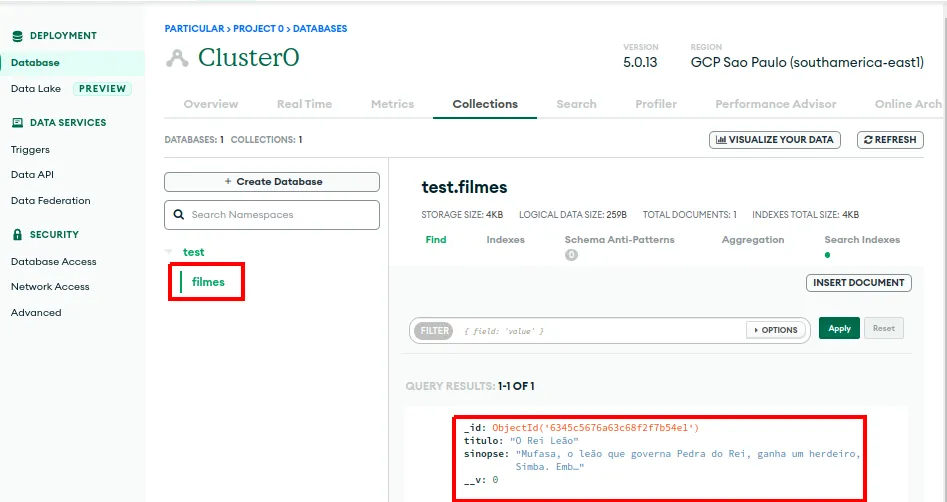
Task: Switch to the Metrics tab
Action: [x=393, y=104]
